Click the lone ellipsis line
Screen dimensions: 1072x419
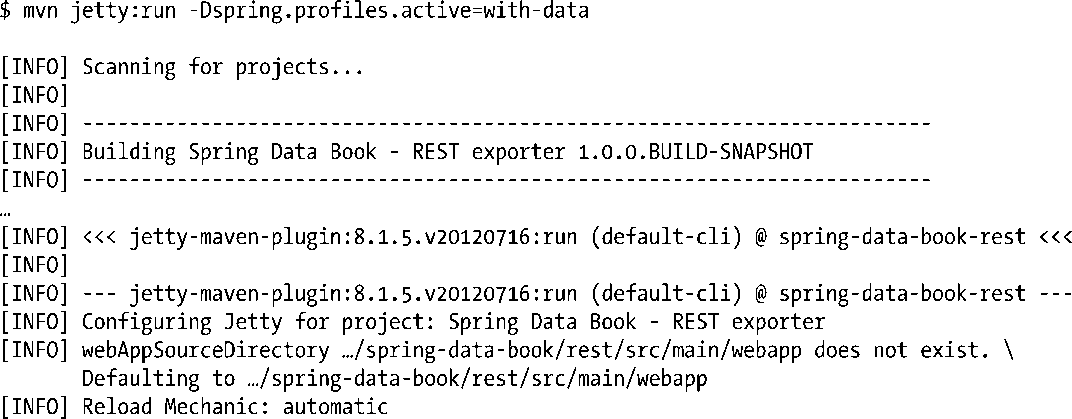point(7,210)
